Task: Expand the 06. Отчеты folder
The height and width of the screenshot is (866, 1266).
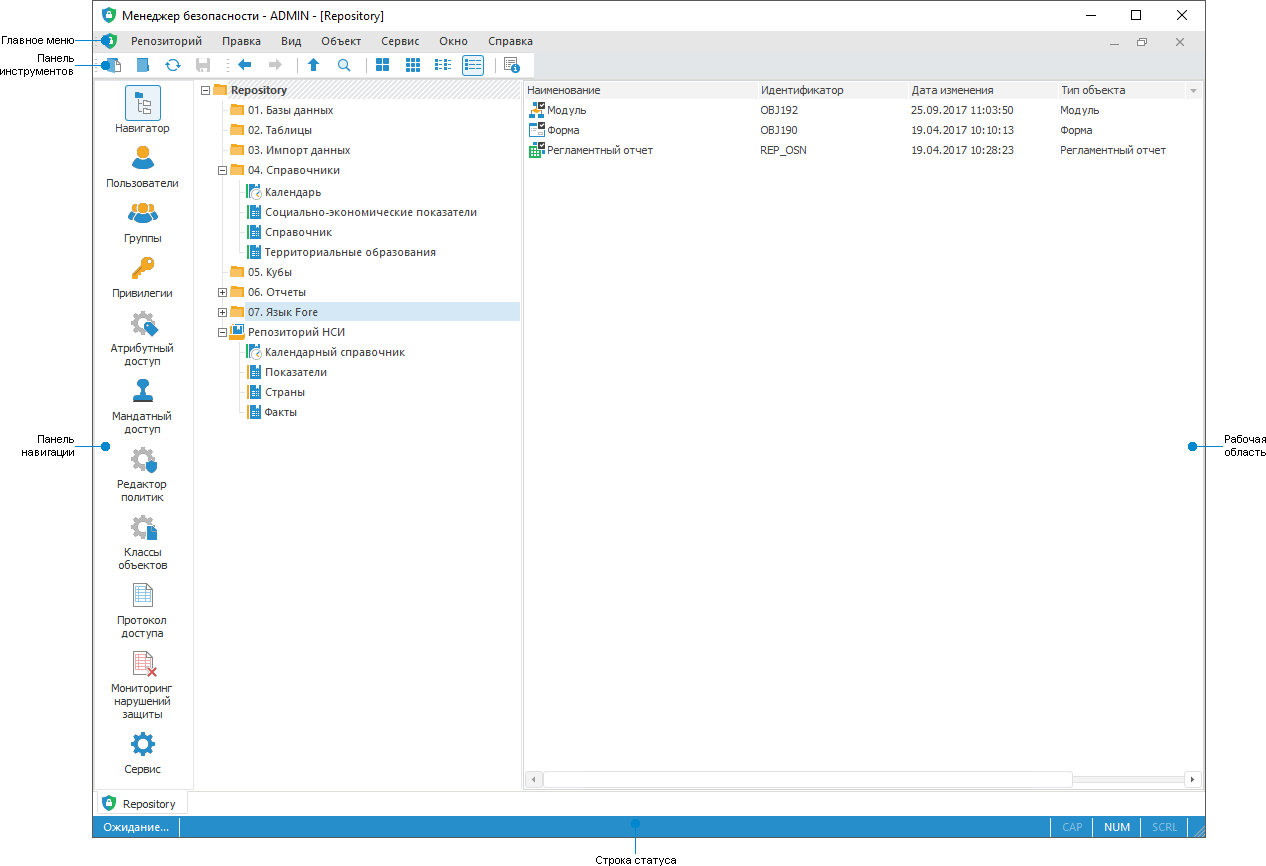Action: [x=222, y=292]
